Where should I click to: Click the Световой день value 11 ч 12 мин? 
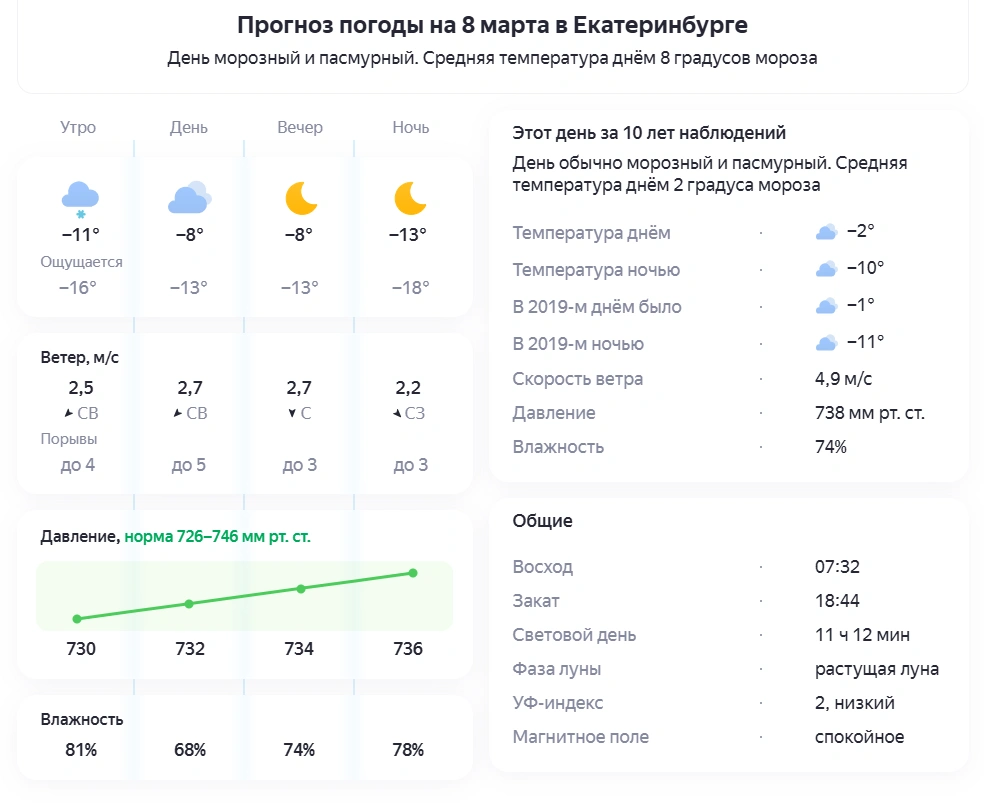(x=862, y=635)
